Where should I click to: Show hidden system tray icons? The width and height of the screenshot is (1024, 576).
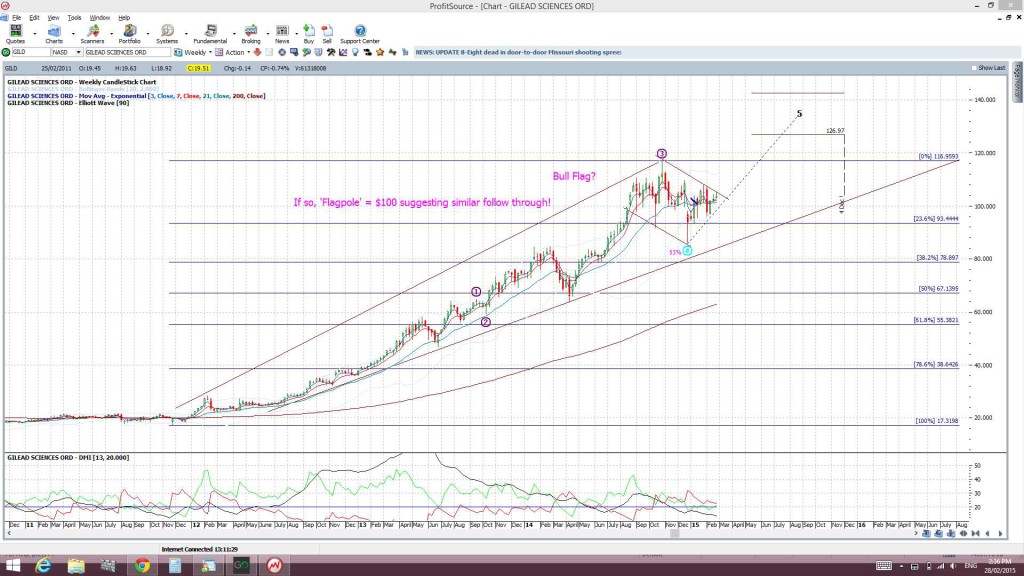(x=902, y=566)
